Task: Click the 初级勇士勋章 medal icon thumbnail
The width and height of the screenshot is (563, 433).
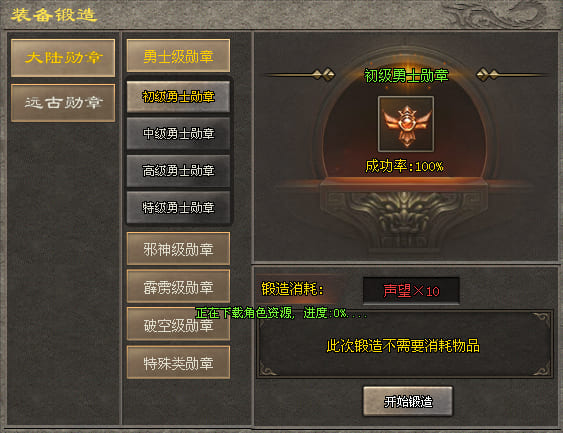Action: [406, 124]
